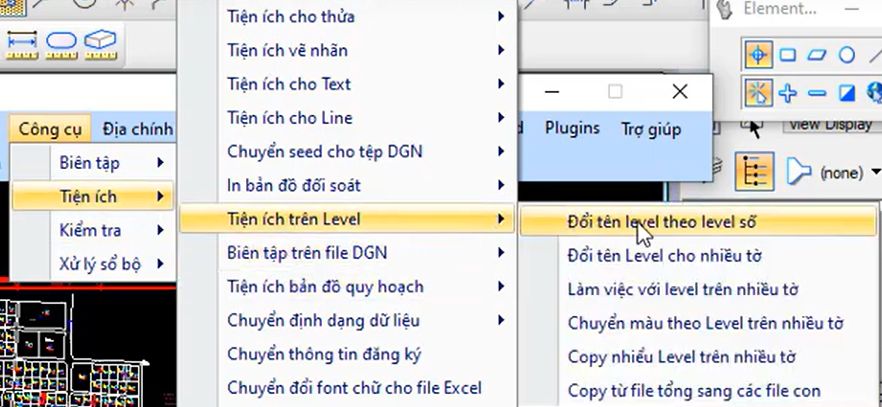The width and height of the screenshot is (882, 407).
Task: Expand In bản đồ đối soát submenu
Action: (x=346, y=185)
